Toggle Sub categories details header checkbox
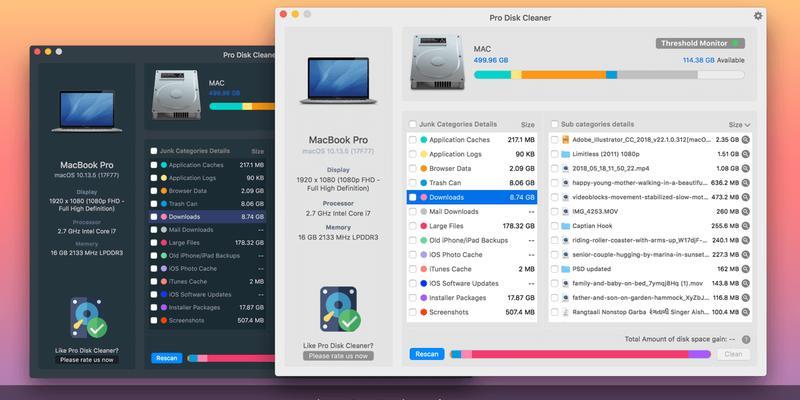Viewport: 800px width, 400px height. click(x=555, y=124)
